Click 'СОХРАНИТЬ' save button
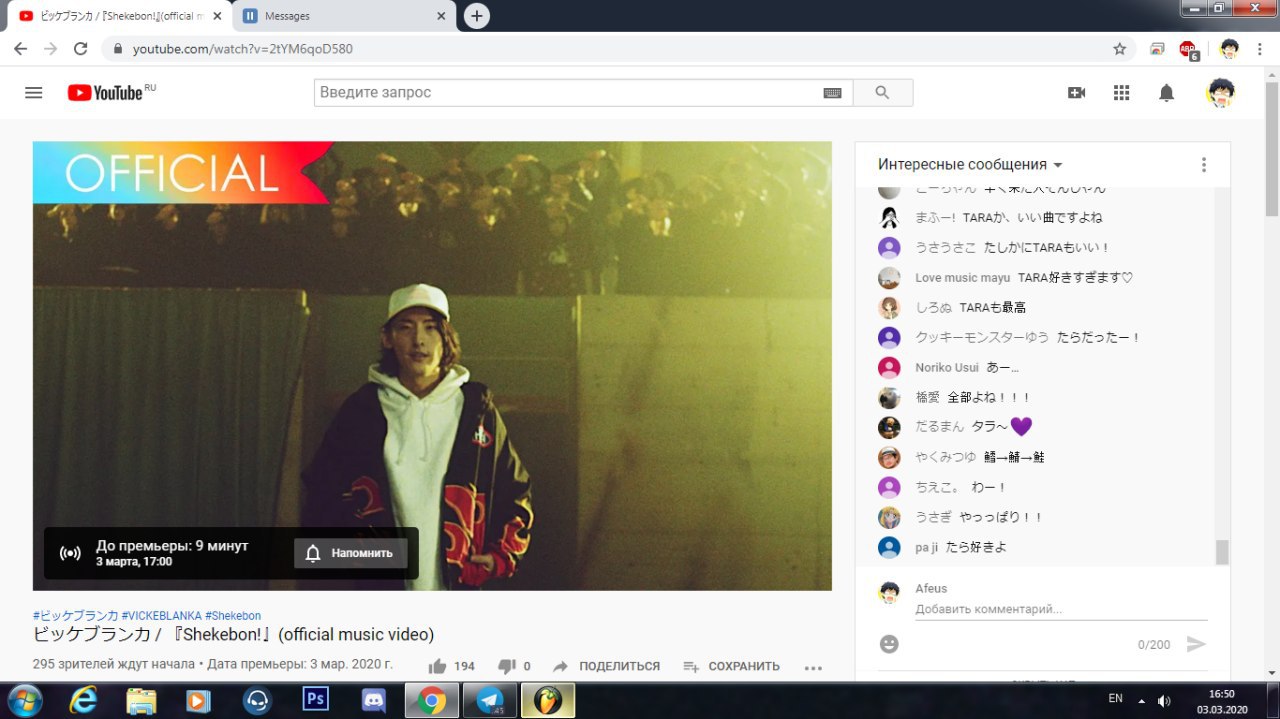 click(731, 666)
